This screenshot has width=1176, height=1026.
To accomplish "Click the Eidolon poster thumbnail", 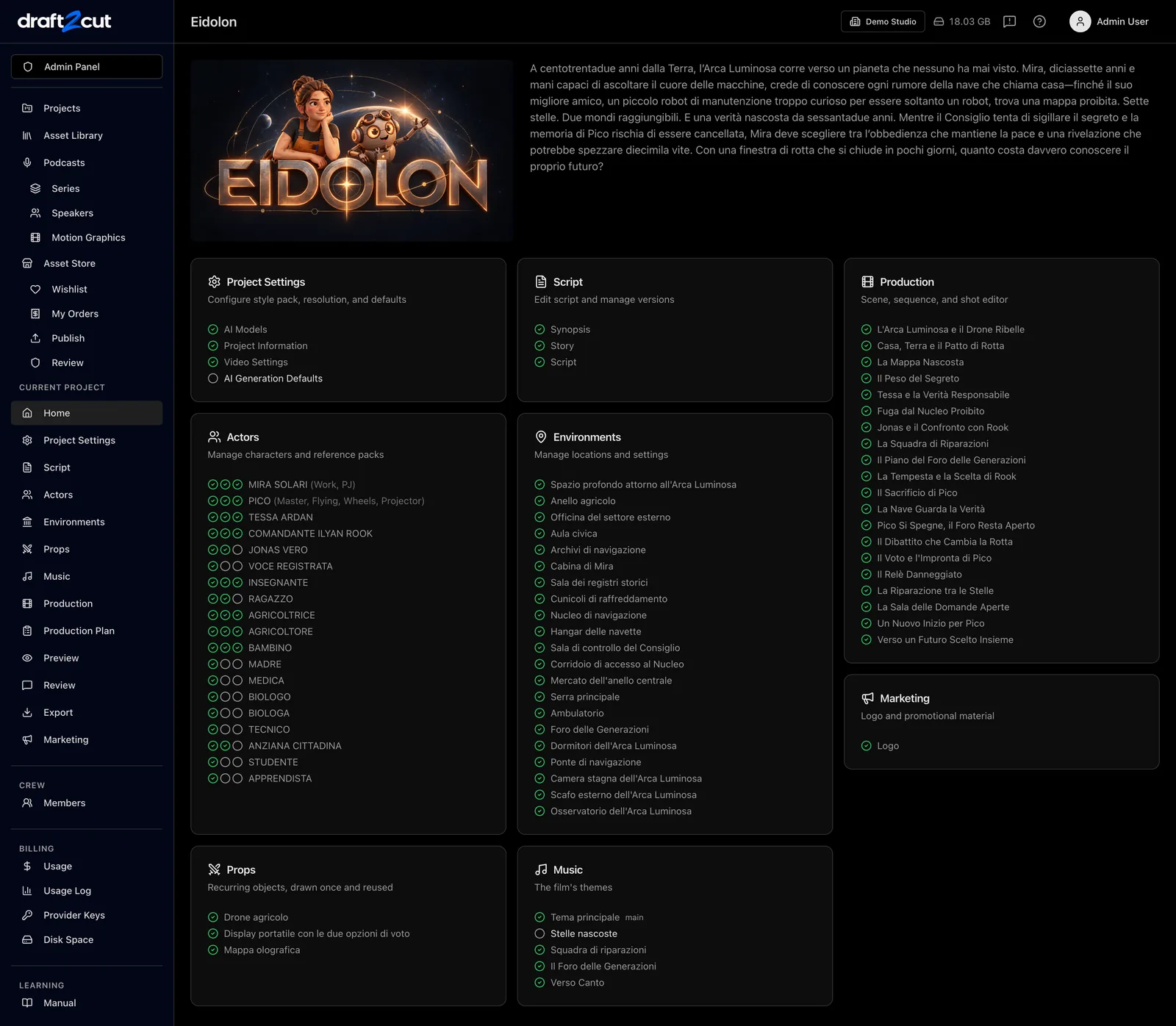I will click(x=352, y=150).
